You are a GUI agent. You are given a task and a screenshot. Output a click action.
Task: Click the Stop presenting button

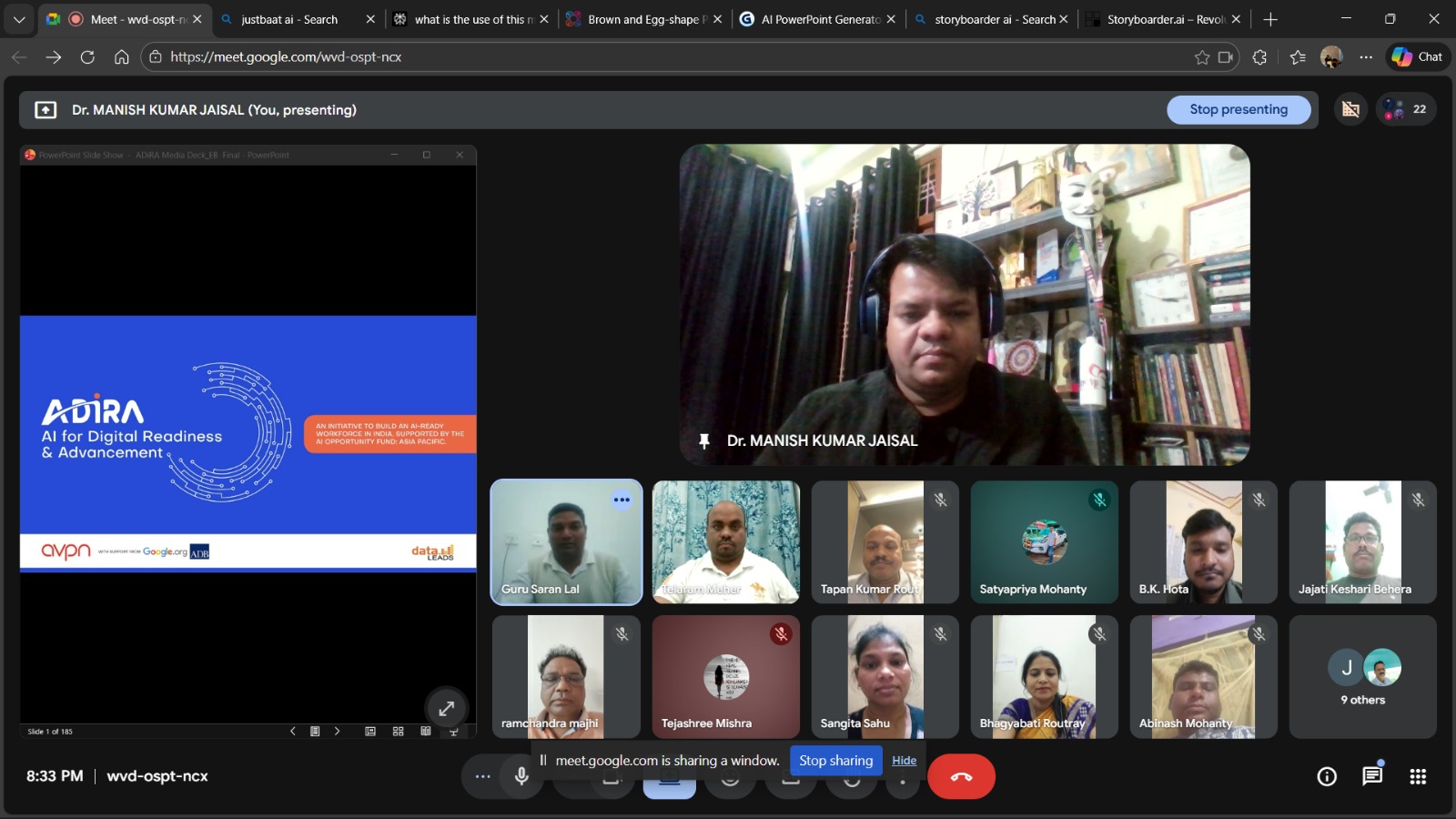1238,109
